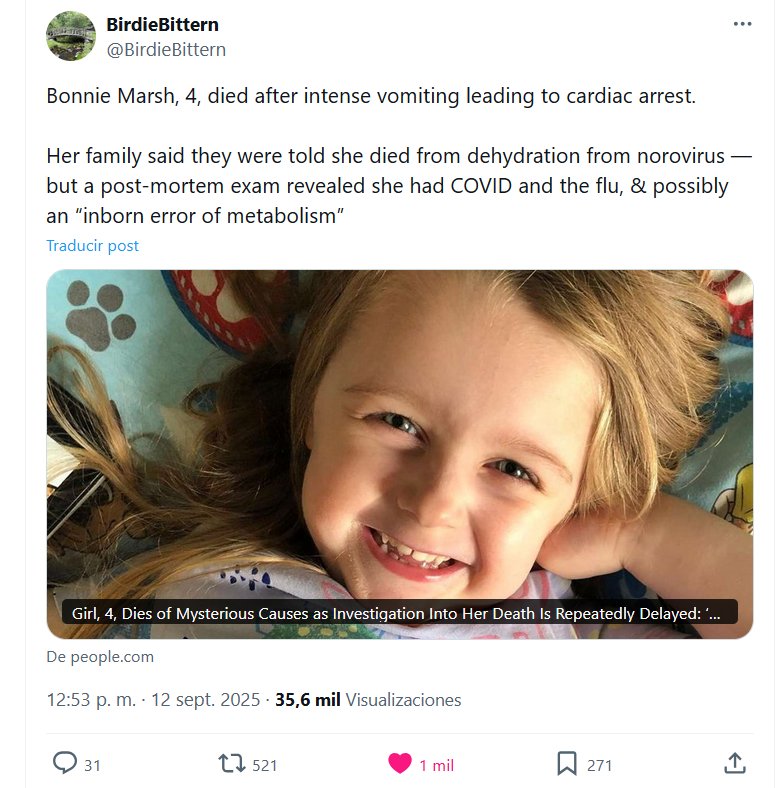
Task: Open the BirdieBittern display name link
Action: [162, 24]
